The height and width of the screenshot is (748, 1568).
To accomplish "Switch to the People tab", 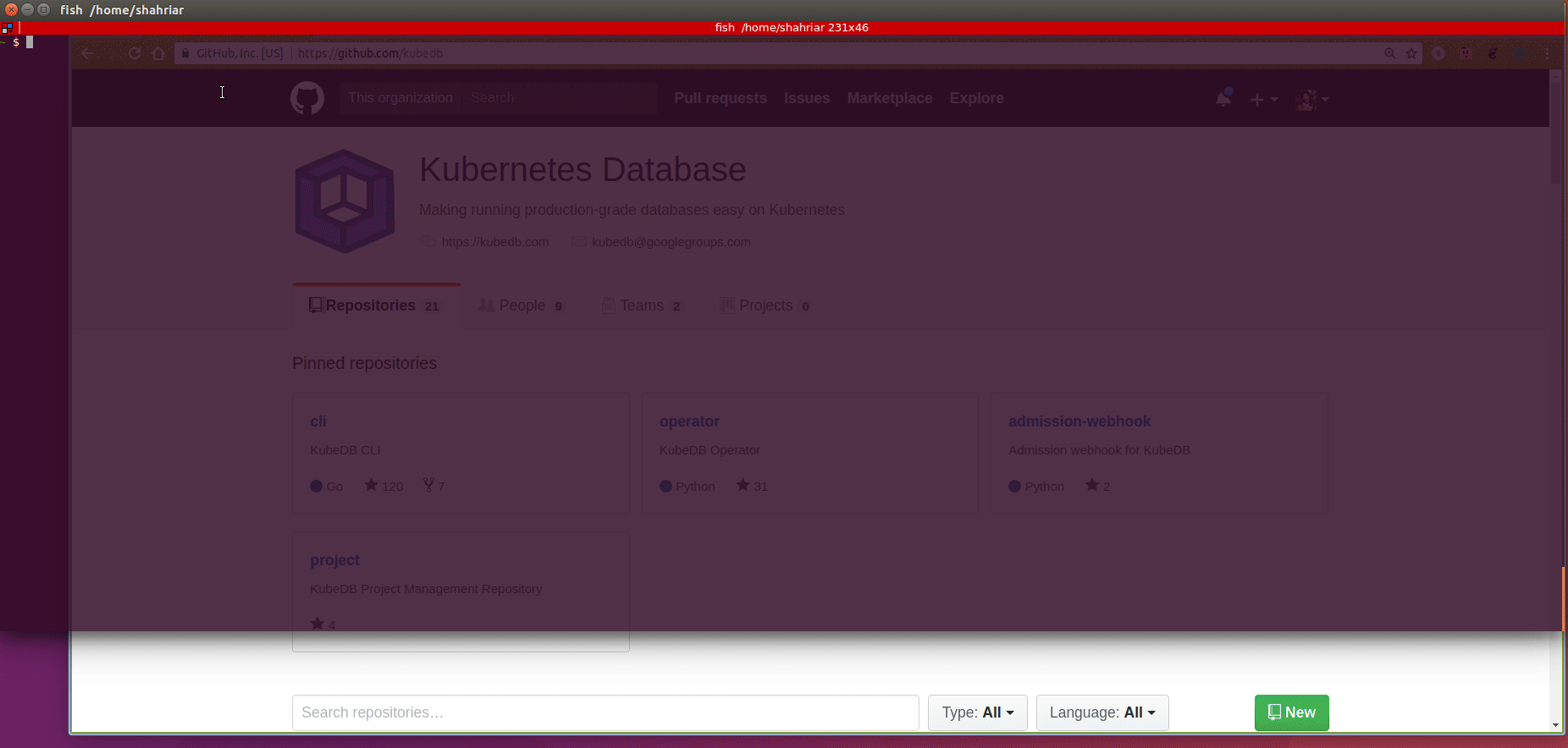I will coord(522,305).
